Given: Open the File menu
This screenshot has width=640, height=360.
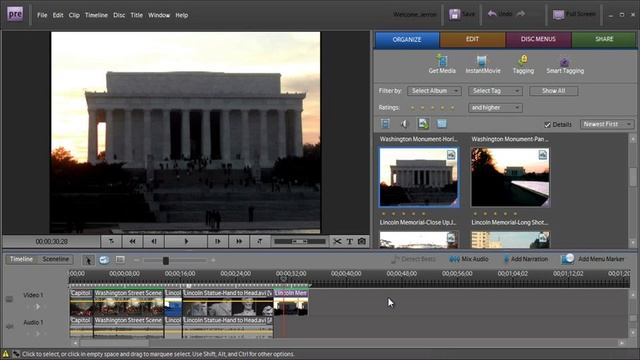Looking at the screenshot, I should [x=42, y=15].
